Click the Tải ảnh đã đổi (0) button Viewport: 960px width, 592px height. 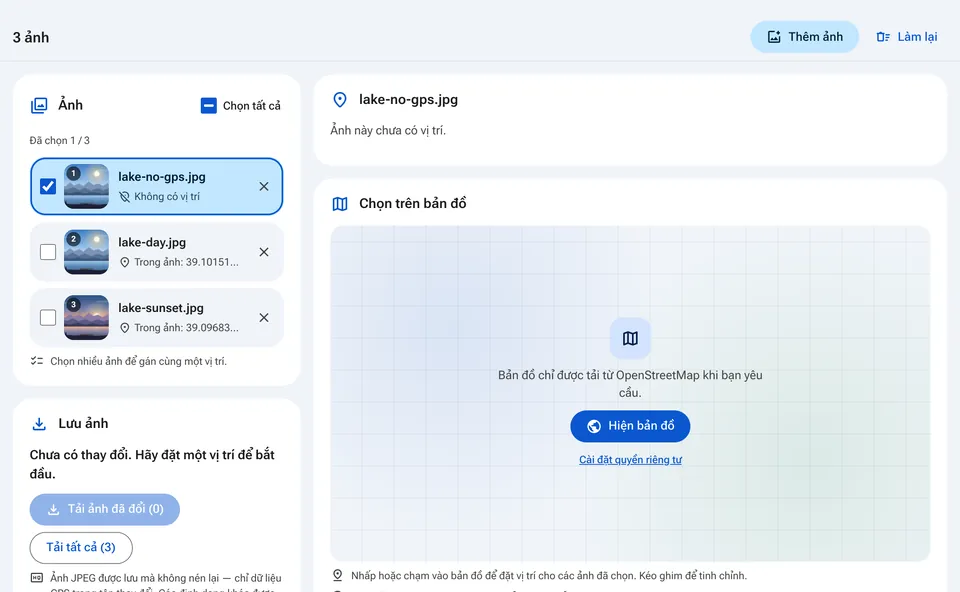(x=105, y=509)
